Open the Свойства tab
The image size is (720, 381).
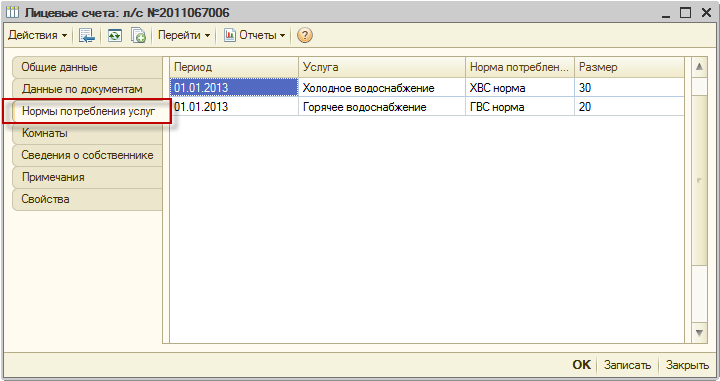[x=87, y=199]
